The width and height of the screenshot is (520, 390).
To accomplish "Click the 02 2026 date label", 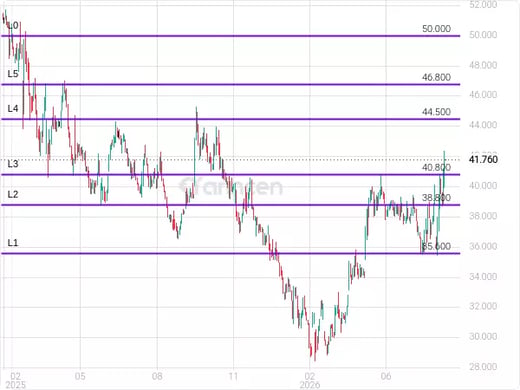I will click(310, 381).
